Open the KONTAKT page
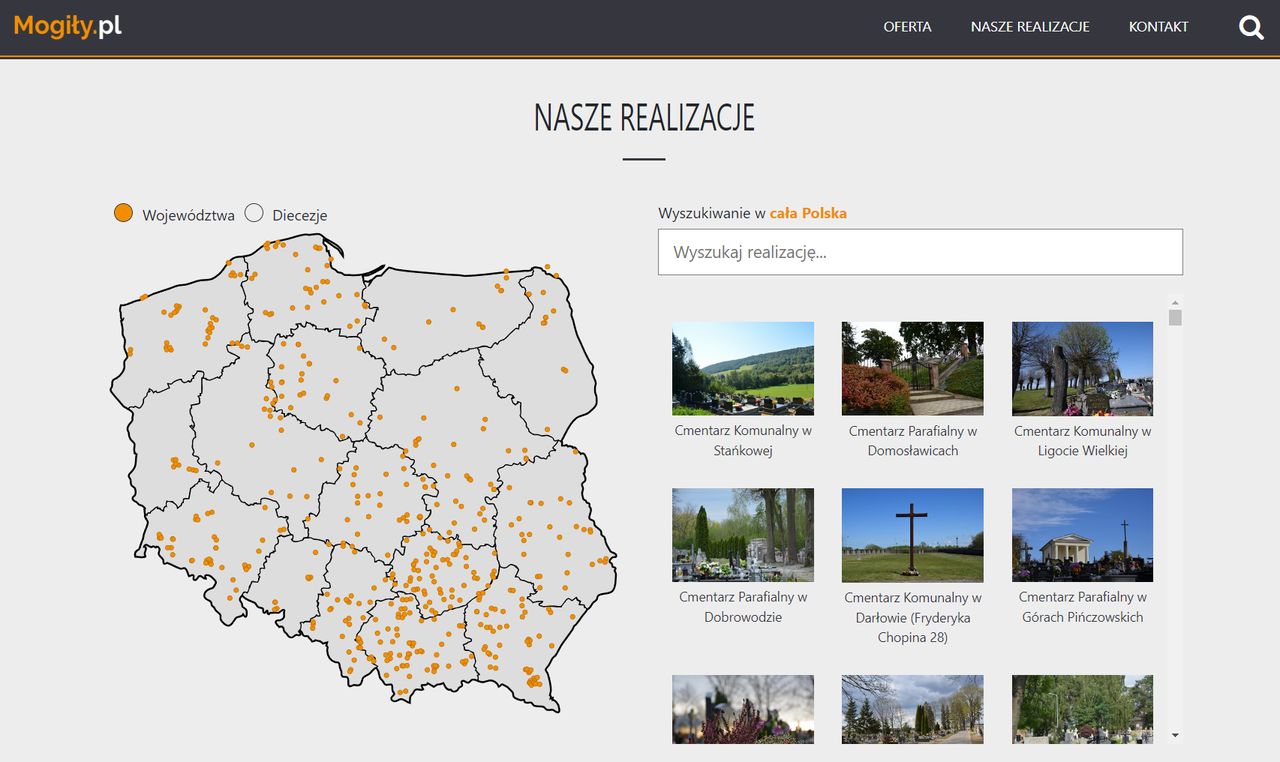 [1158, 27]
